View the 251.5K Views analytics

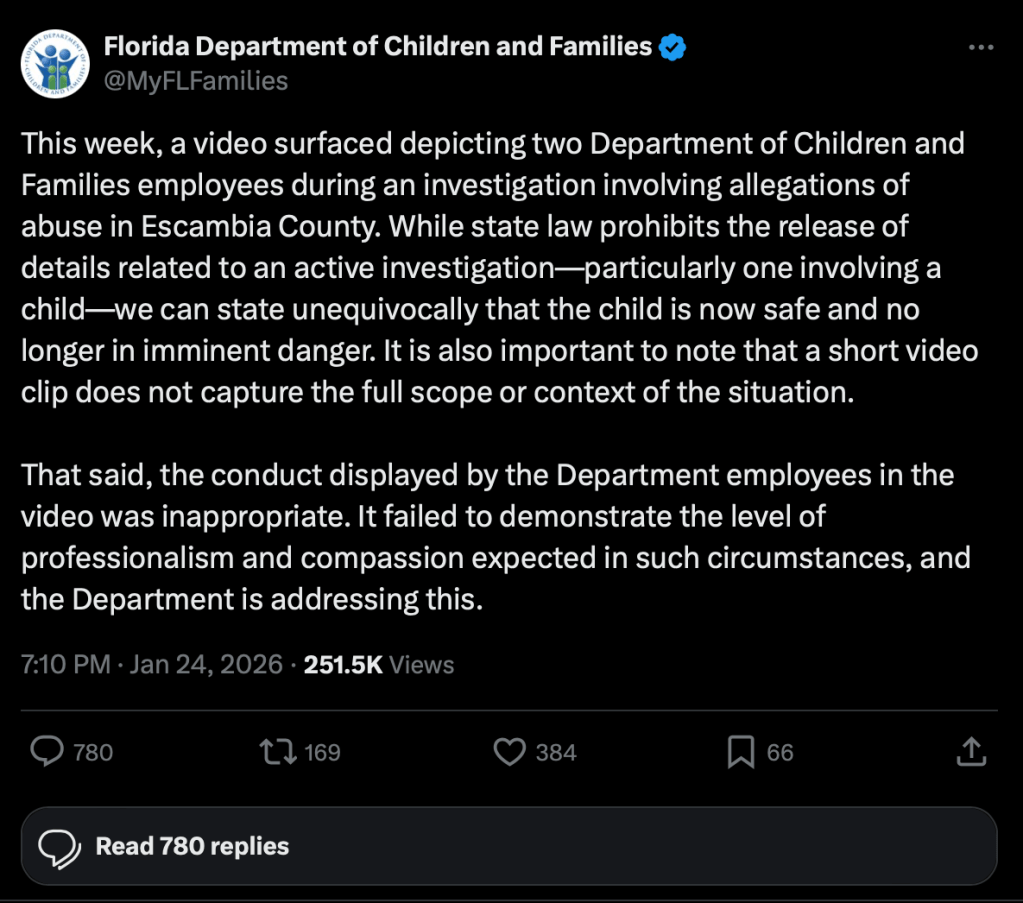point(378,665)
